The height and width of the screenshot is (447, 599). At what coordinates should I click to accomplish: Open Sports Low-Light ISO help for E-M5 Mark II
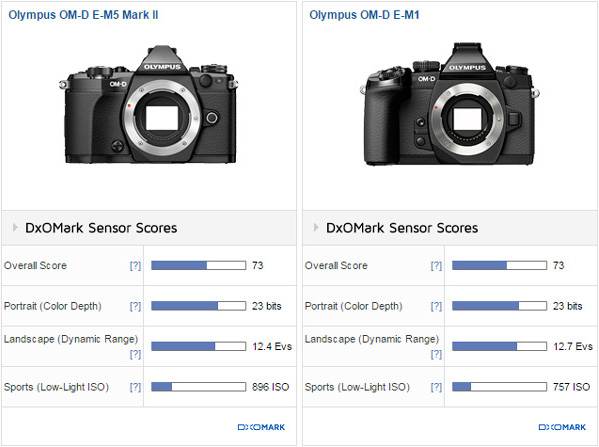(x=135, y=387)
